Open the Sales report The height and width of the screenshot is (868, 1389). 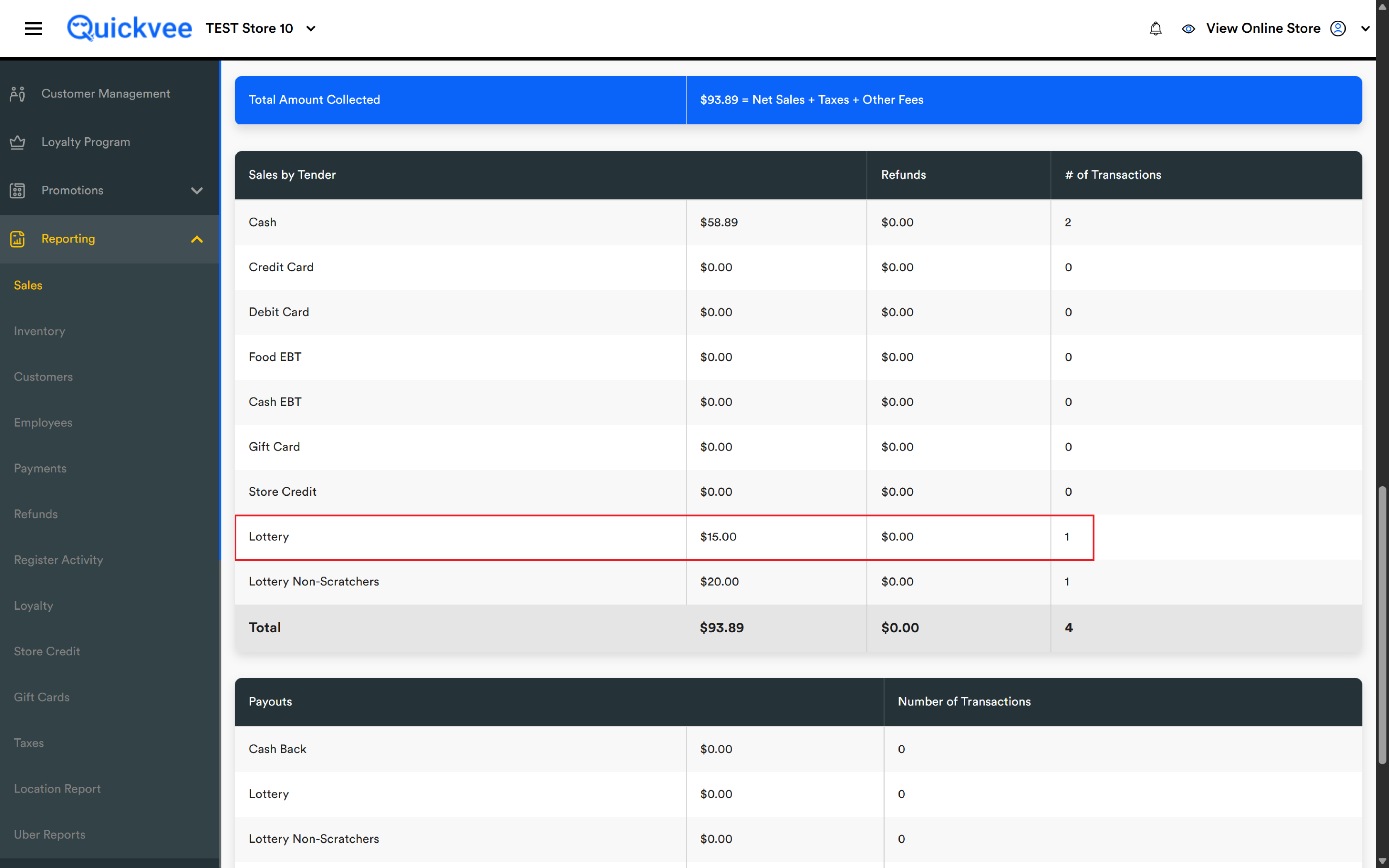click(x=28, y=285)
